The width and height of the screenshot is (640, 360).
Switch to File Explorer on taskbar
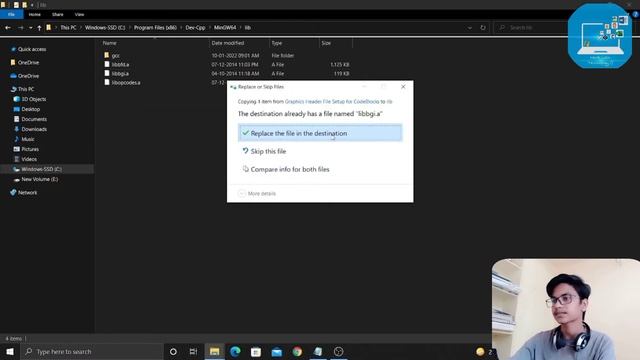click(214, 351)
